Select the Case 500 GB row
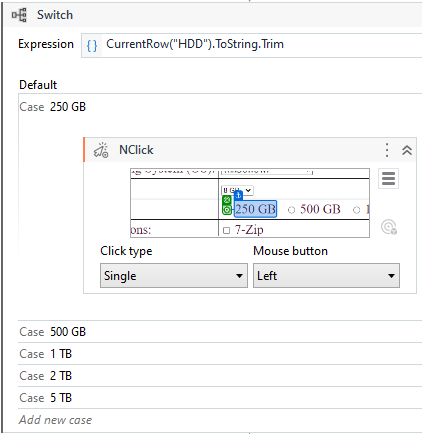This screenshot has width=422, height=434. coord(220,332)
